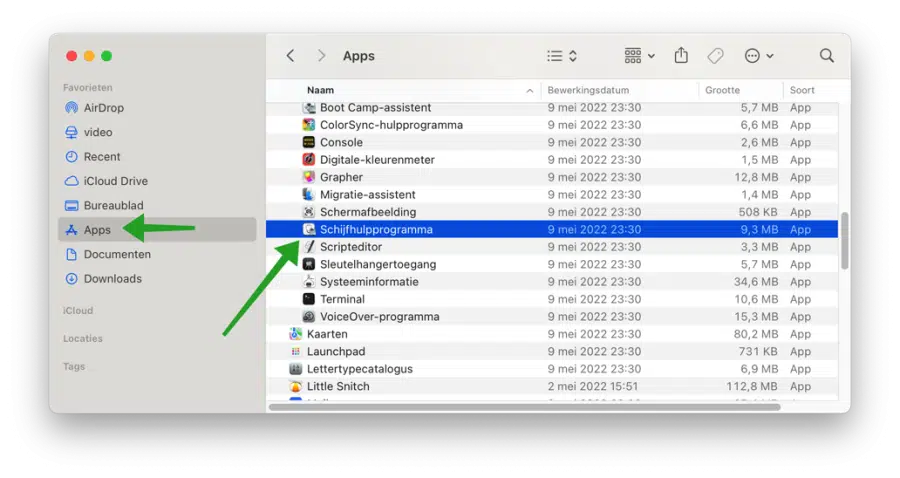Select the Lettertypecatalogus file name
The image size is (900, 478).
[359, 368]
